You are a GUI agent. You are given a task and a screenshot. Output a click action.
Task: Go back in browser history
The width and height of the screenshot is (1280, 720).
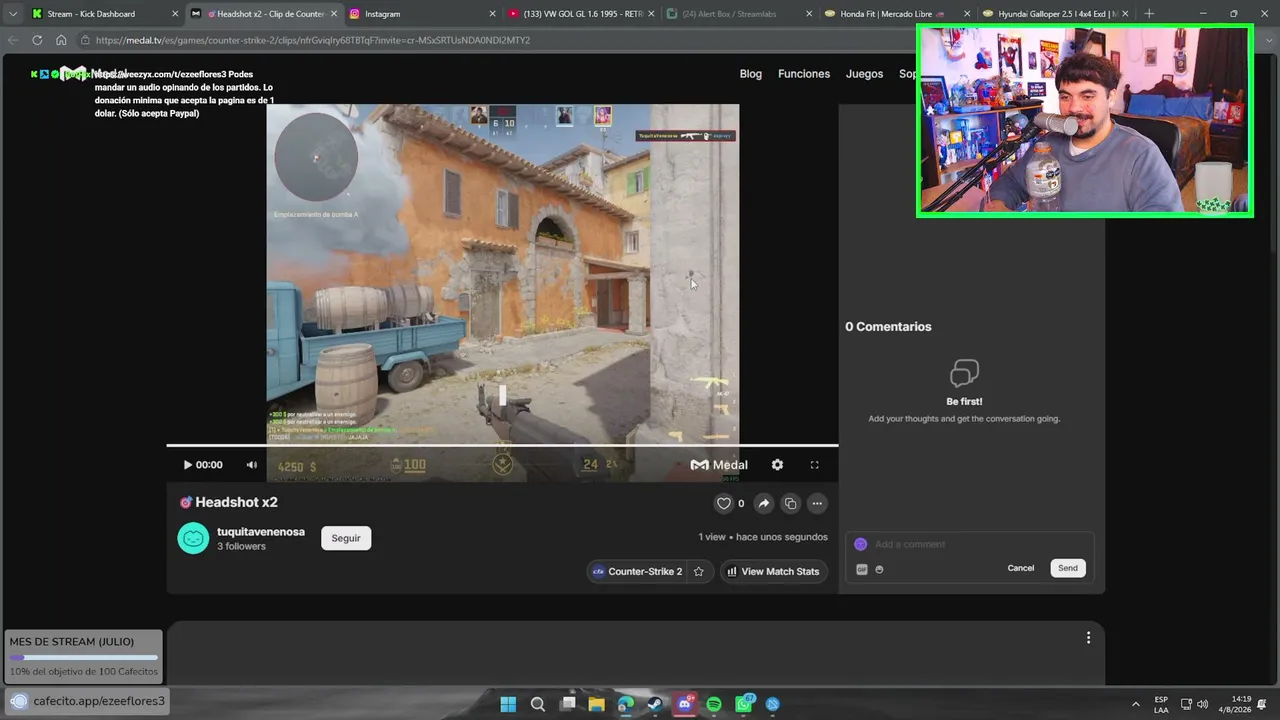coord(13,40)
